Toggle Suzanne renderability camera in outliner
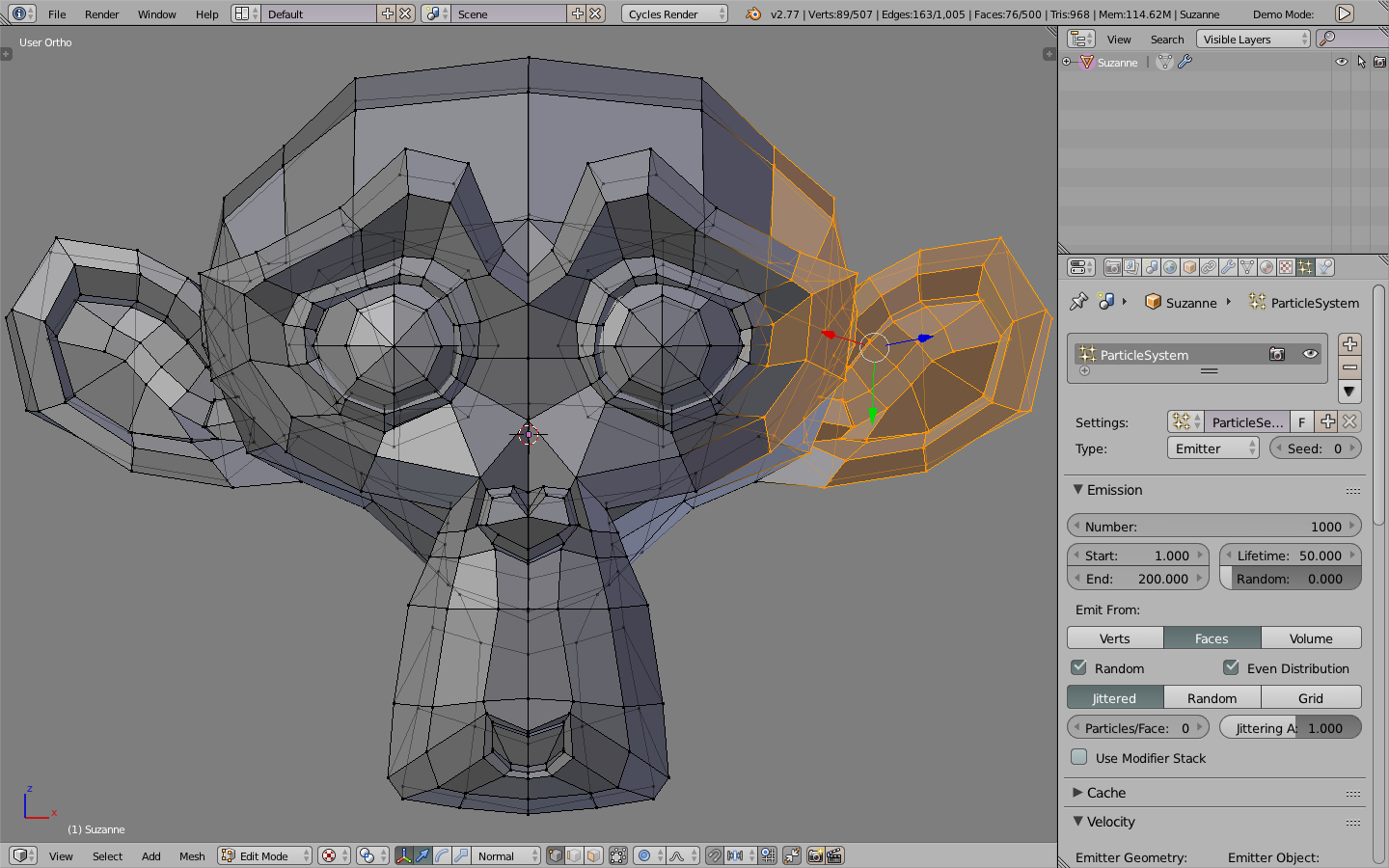Screen dimensions: 1389x868 pyautogui.click(x=1379, y=62)
